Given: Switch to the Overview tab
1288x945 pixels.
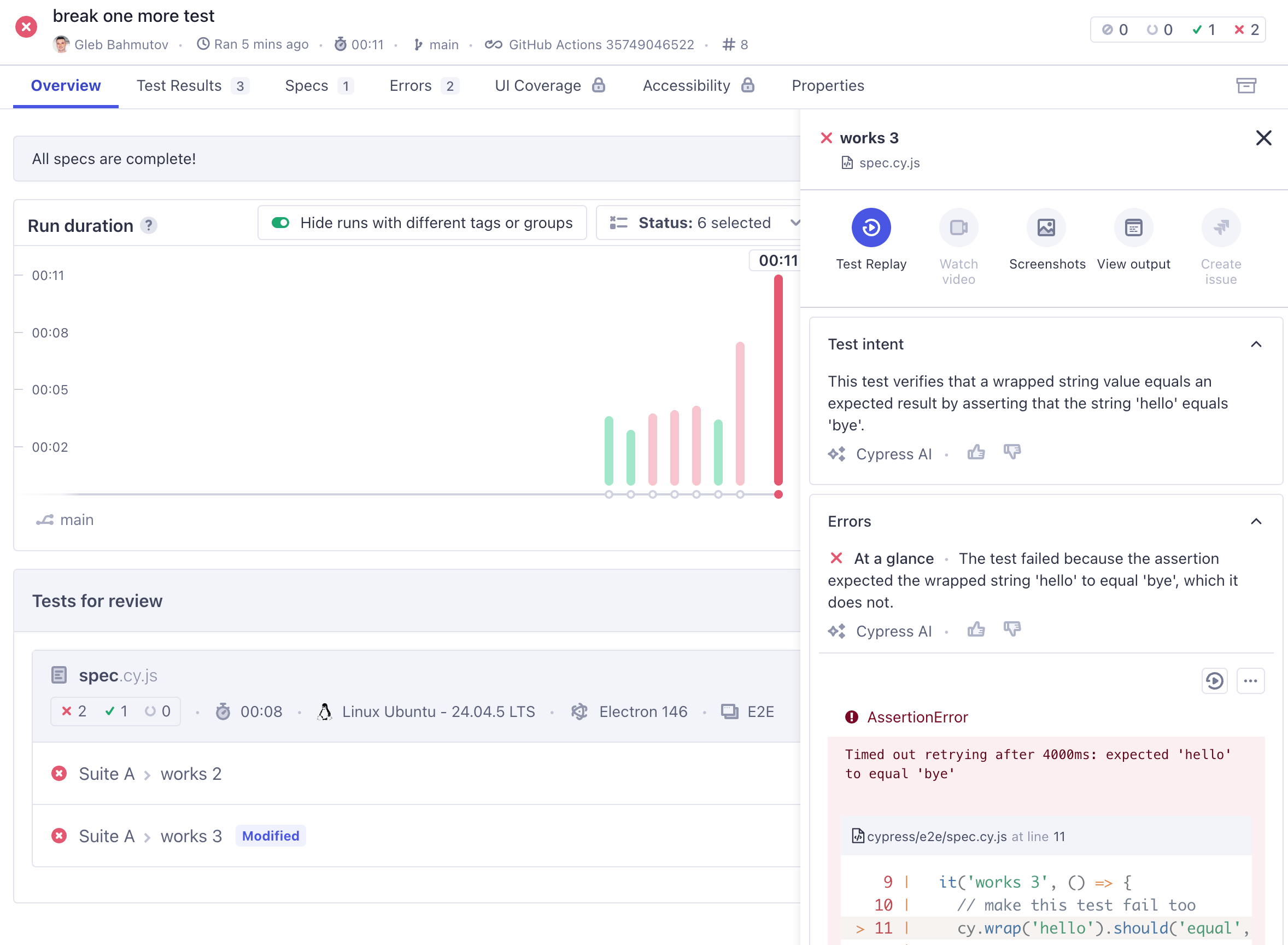Looking at the screenshot, I should coord(66,86).
